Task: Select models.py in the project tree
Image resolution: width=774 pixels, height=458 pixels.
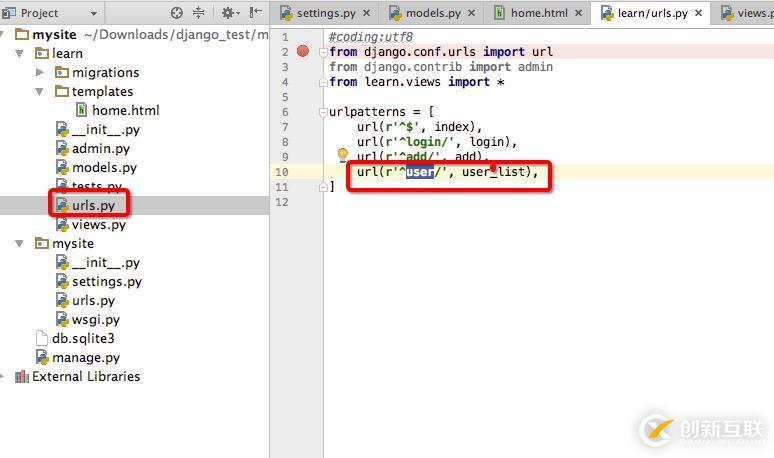Action: (x=104, y=168)
